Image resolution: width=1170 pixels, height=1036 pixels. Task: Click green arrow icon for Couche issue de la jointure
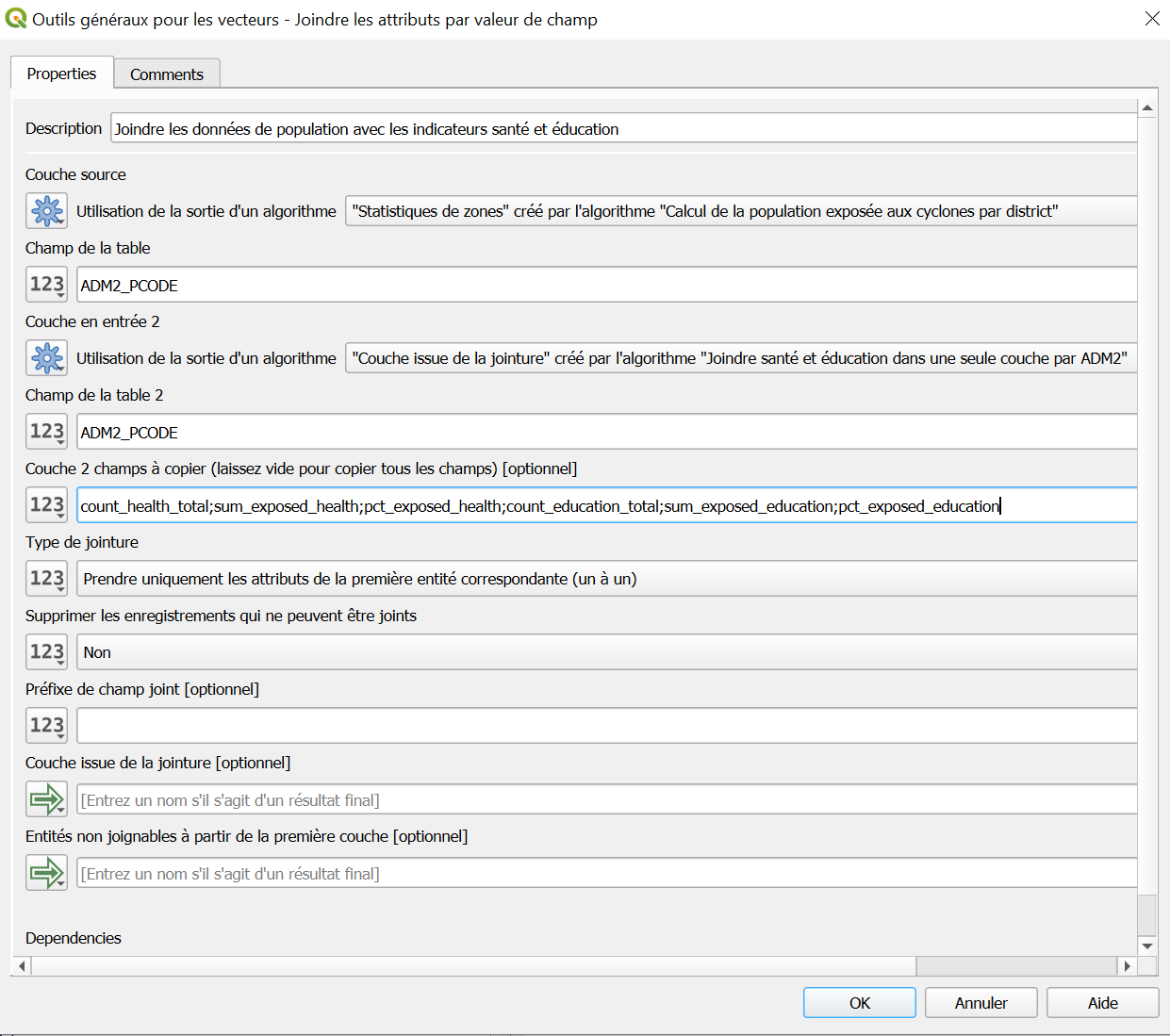point(46,799)
